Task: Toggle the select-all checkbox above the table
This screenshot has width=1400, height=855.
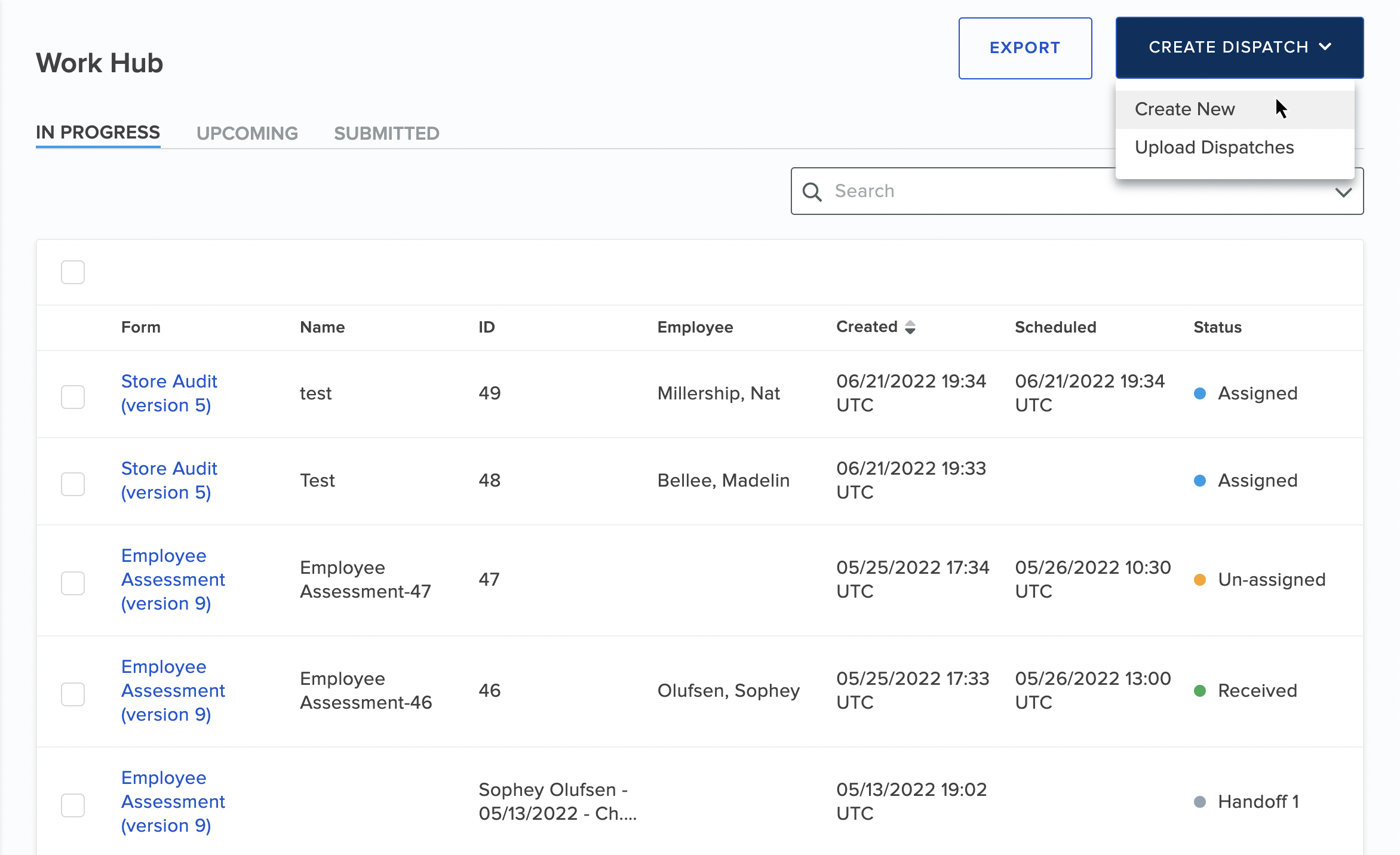Action: click(73, 272)
